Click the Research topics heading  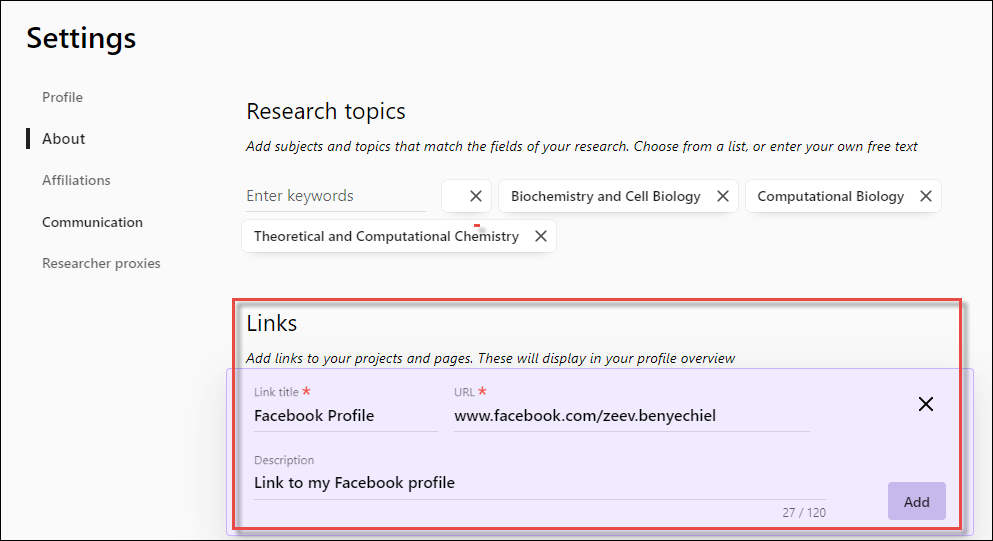coord(326,111)
